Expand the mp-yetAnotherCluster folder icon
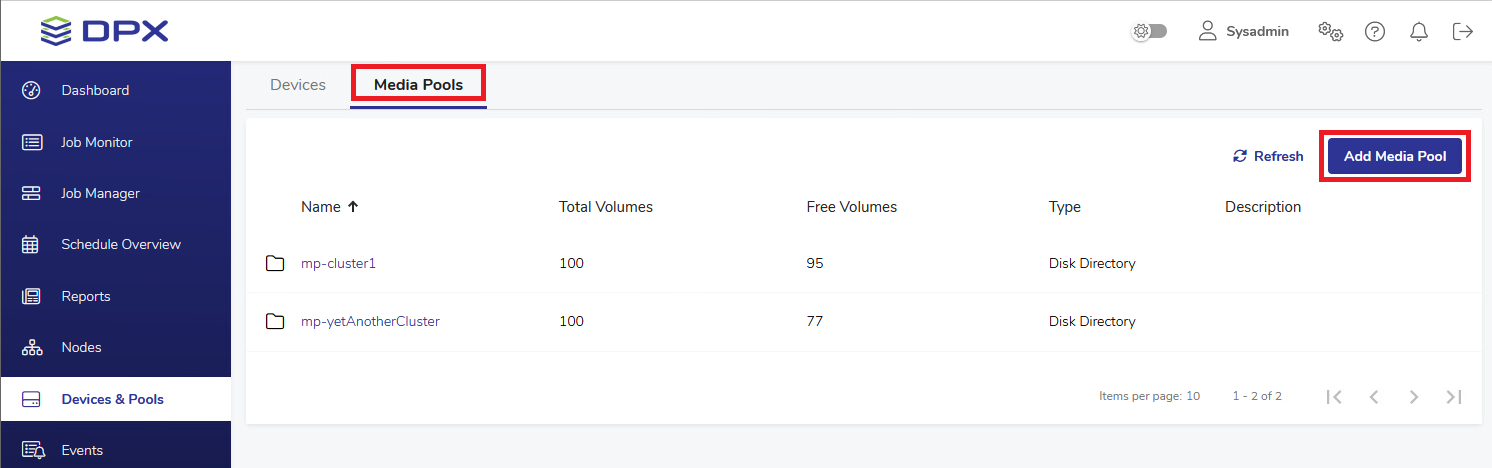 pyautogui.click(x=275, y=321)
